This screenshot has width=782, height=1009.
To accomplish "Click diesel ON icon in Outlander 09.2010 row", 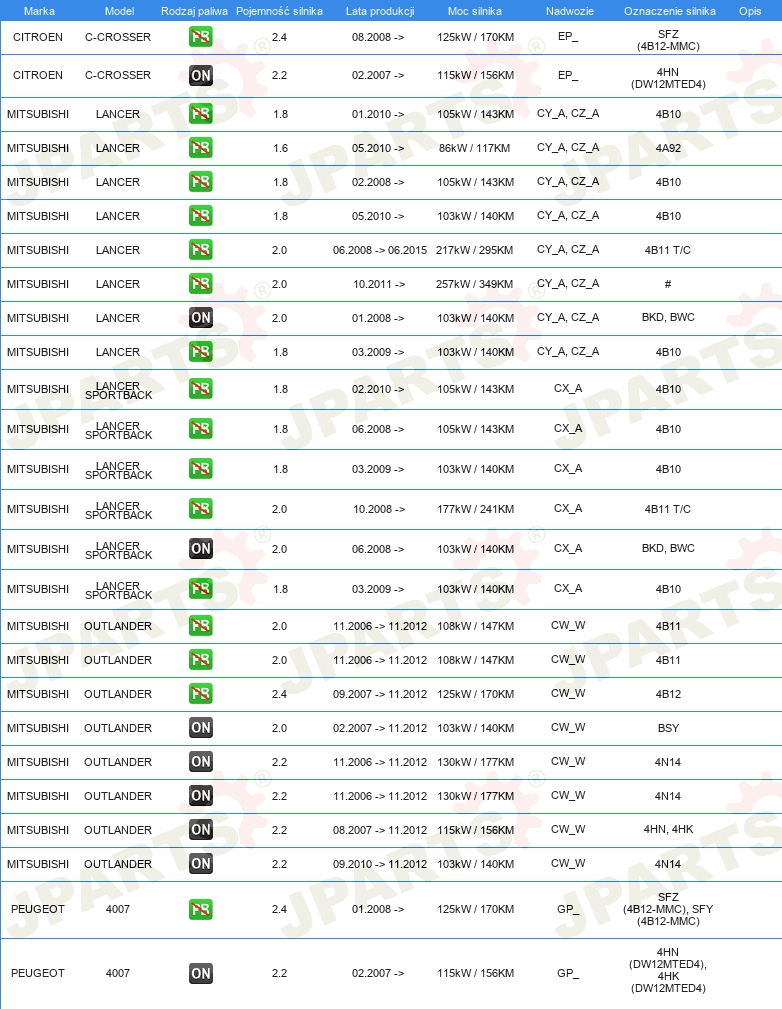I will point(201,864).
